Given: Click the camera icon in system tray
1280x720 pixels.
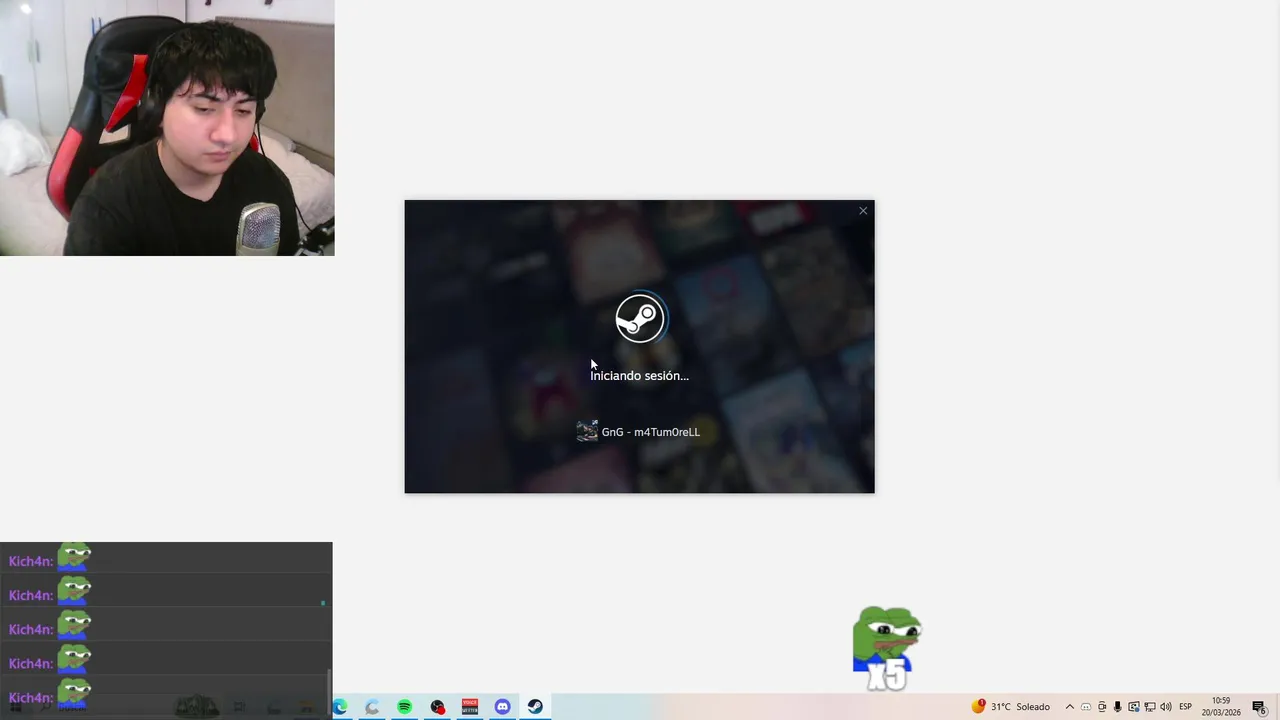Looking at the screenshot, I should pyautogui.click(x=1102, y=707).
